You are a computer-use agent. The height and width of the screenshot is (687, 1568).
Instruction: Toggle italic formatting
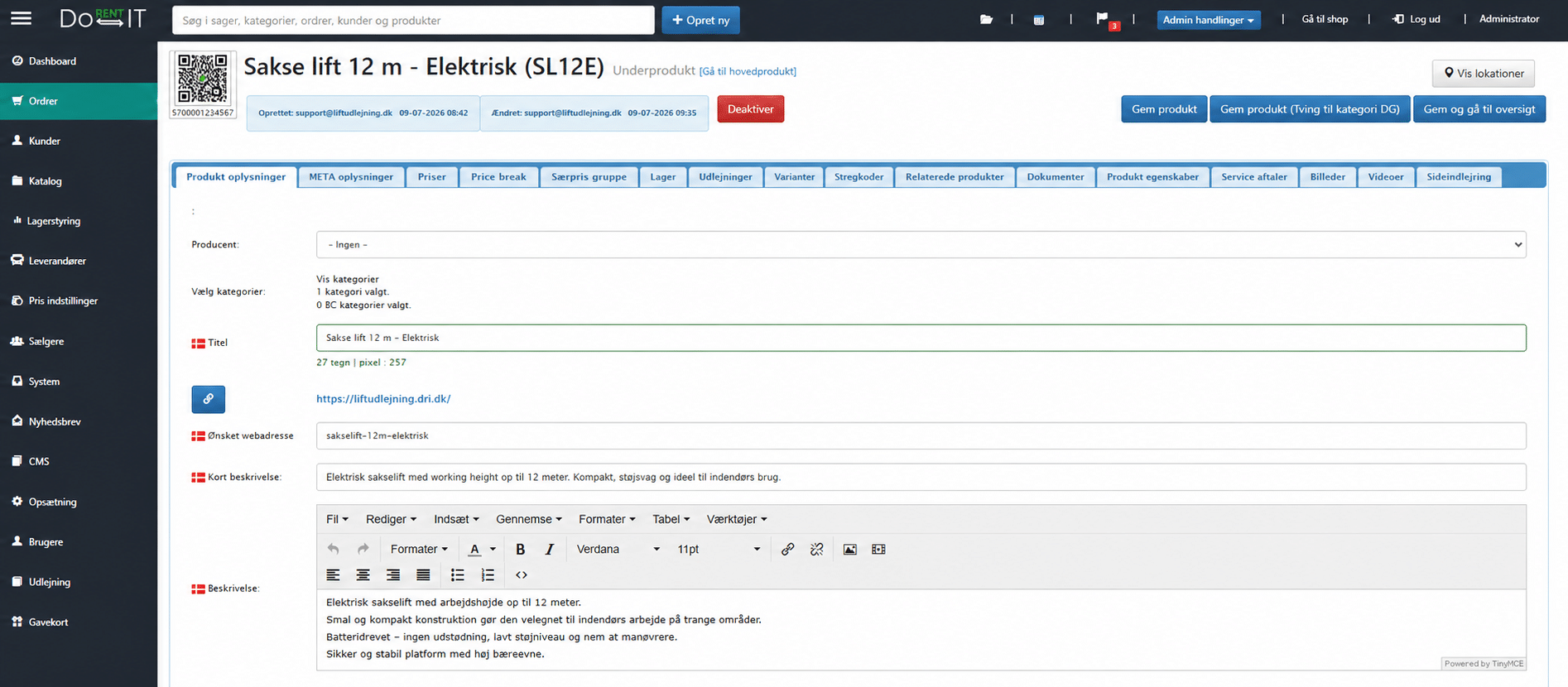(549, 549)
